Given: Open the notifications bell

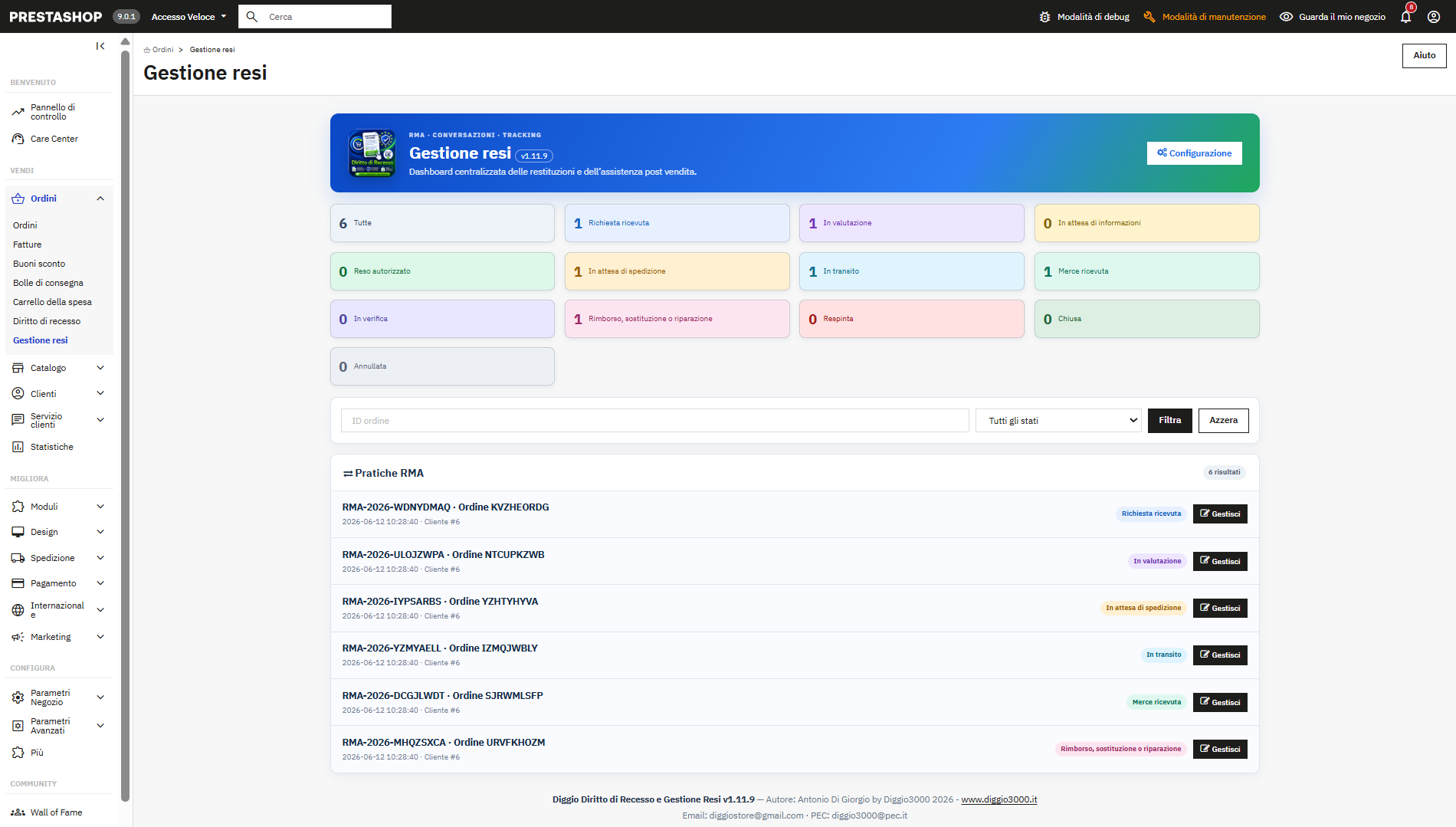Looking at the screenshot, I should 1405,17.
